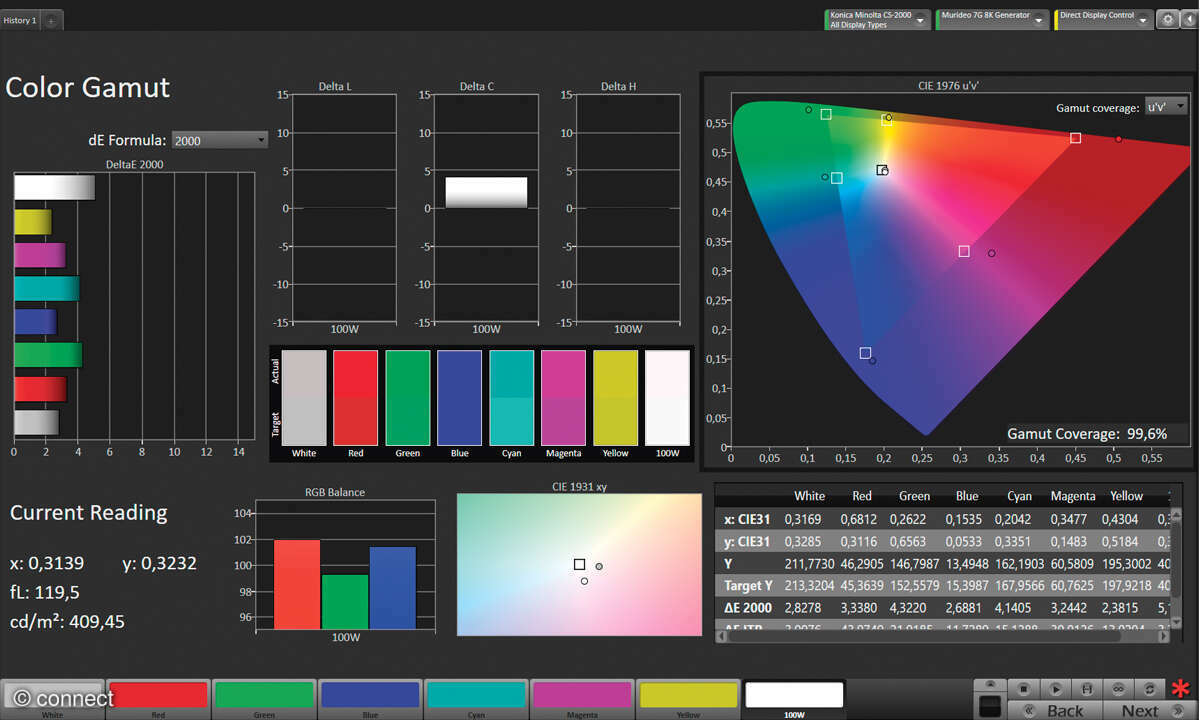Viewport: 1200px width, 720px height.
Task: Click the 'Gamut Coverage: 99,6%' readout
Action: coord(1087,434)
